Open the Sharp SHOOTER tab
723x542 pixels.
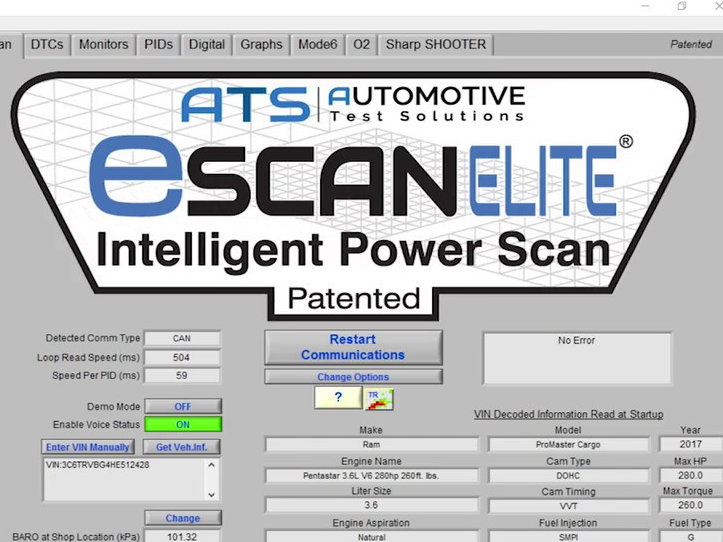436,45
